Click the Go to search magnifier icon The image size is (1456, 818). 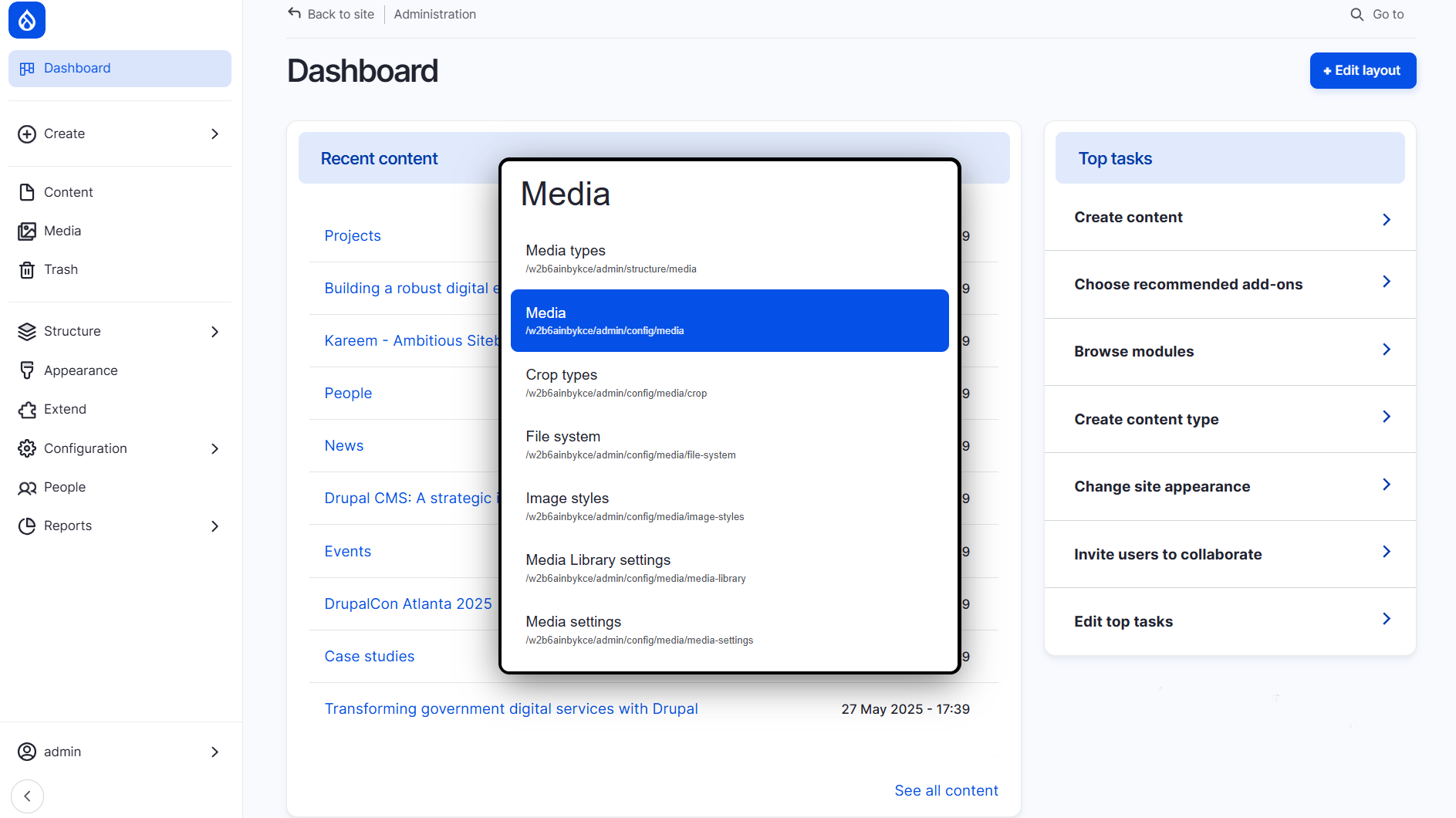point(1357,14)
